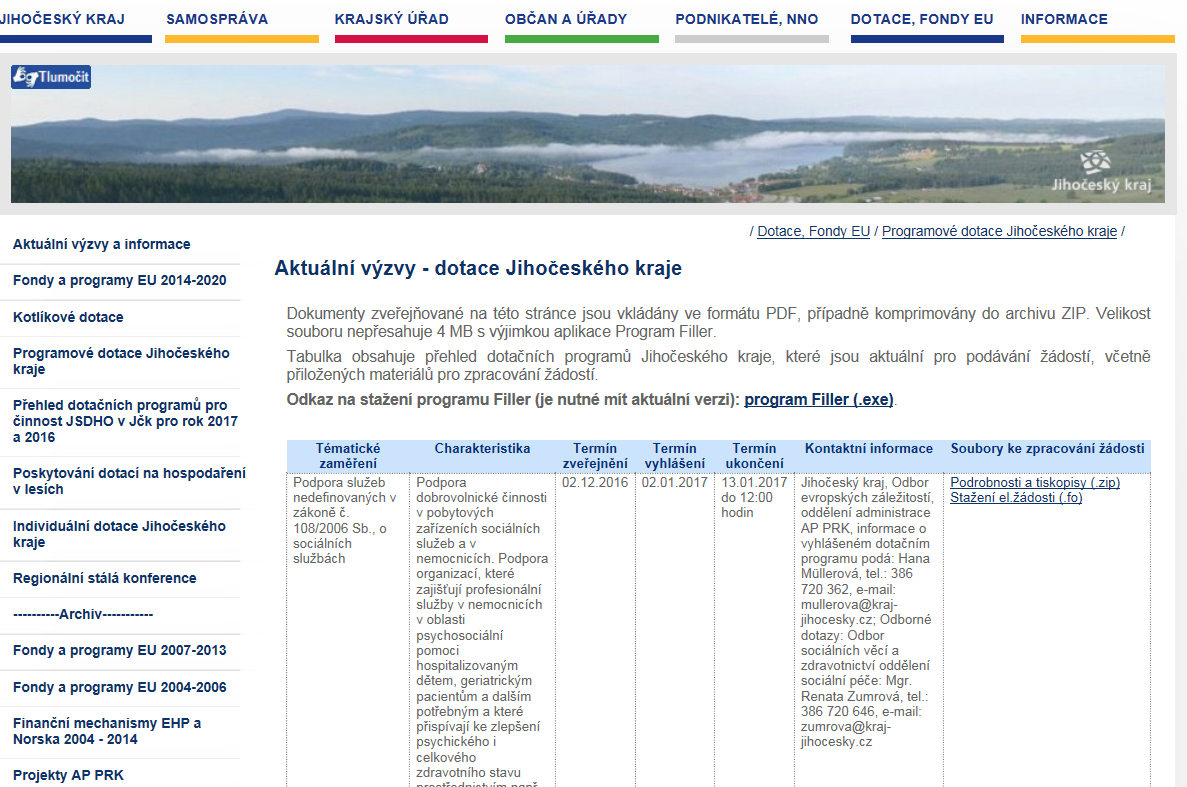Click the date cell 02.12.2016
The image size is (1187, 787).
point(595,482)
